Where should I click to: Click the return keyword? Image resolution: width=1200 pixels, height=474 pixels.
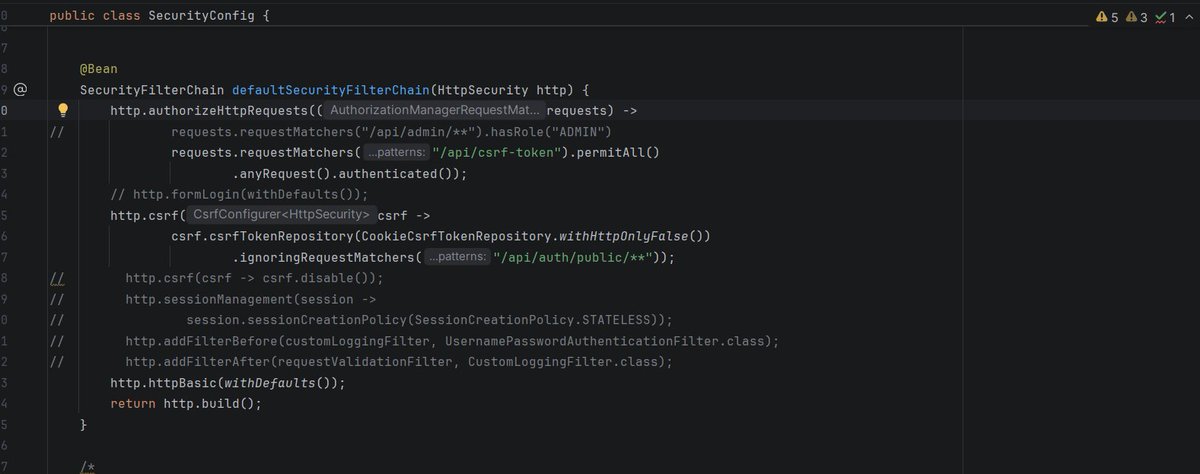133,403
